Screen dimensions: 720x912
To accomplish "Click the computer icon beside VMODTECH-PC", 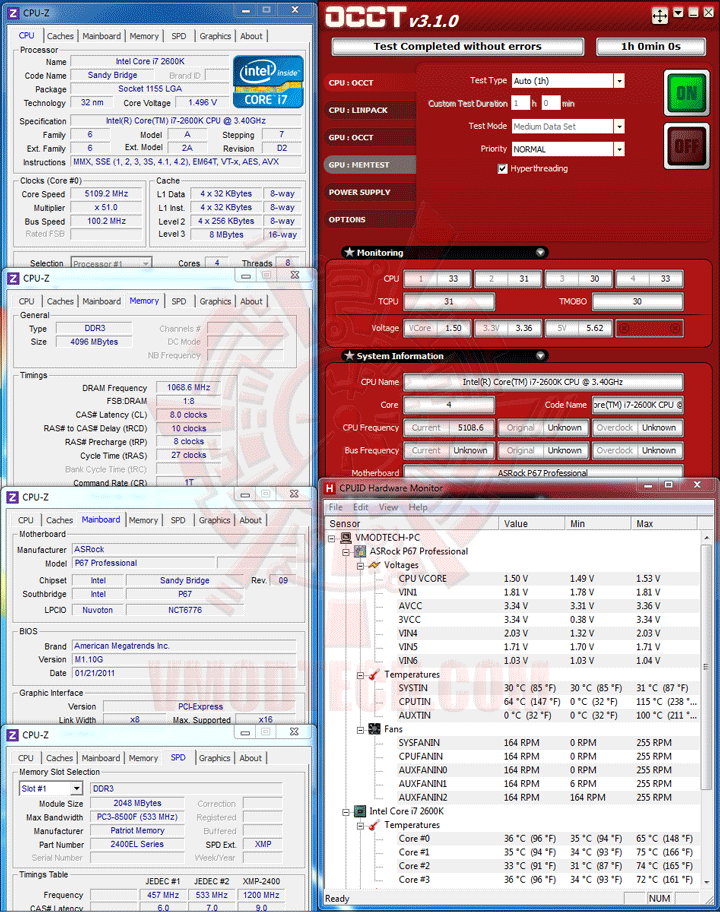I will tap(346, 537).
